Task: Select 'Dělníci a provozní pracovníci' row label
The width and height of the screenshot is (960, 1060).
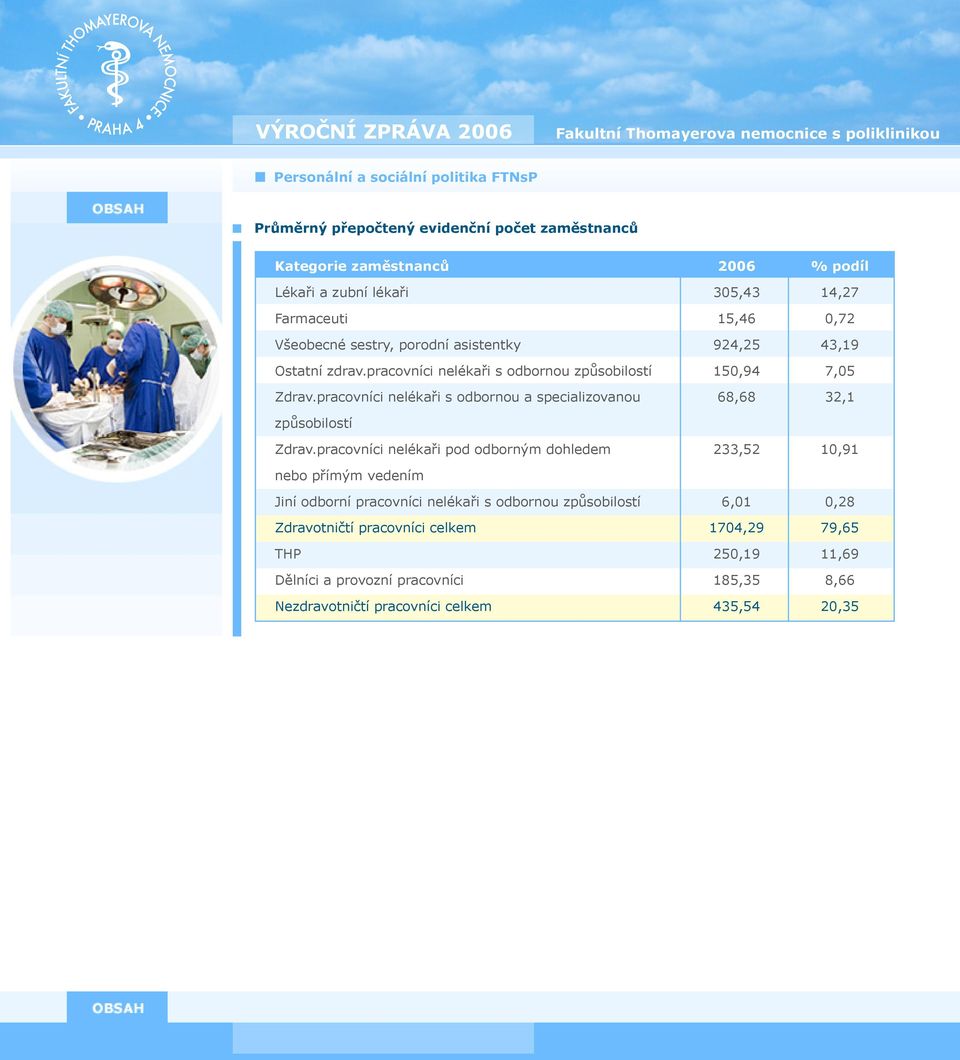Action: point(369,580)
